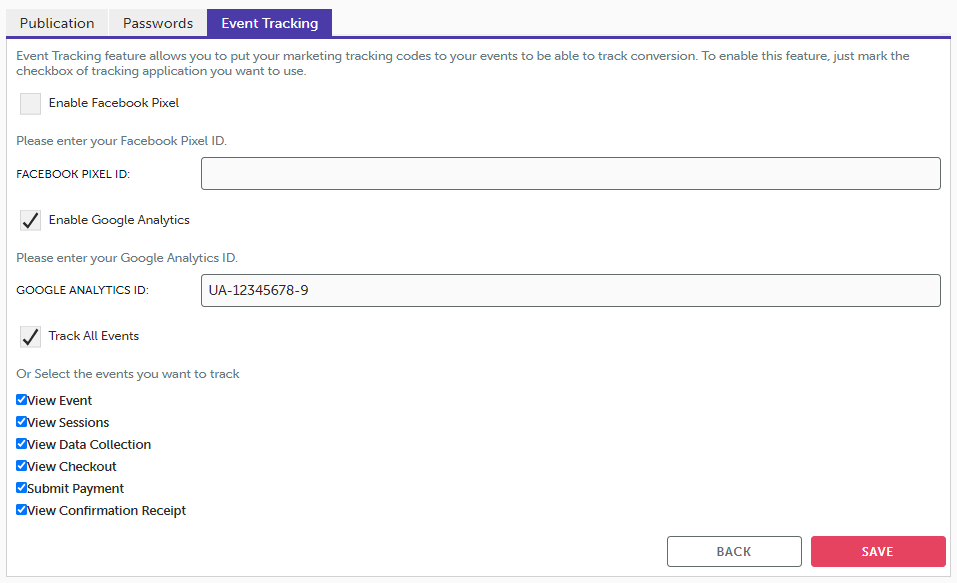957x583 pixels.
Task: Click 'Or Select the events' heading text
Action: point(128,374)
